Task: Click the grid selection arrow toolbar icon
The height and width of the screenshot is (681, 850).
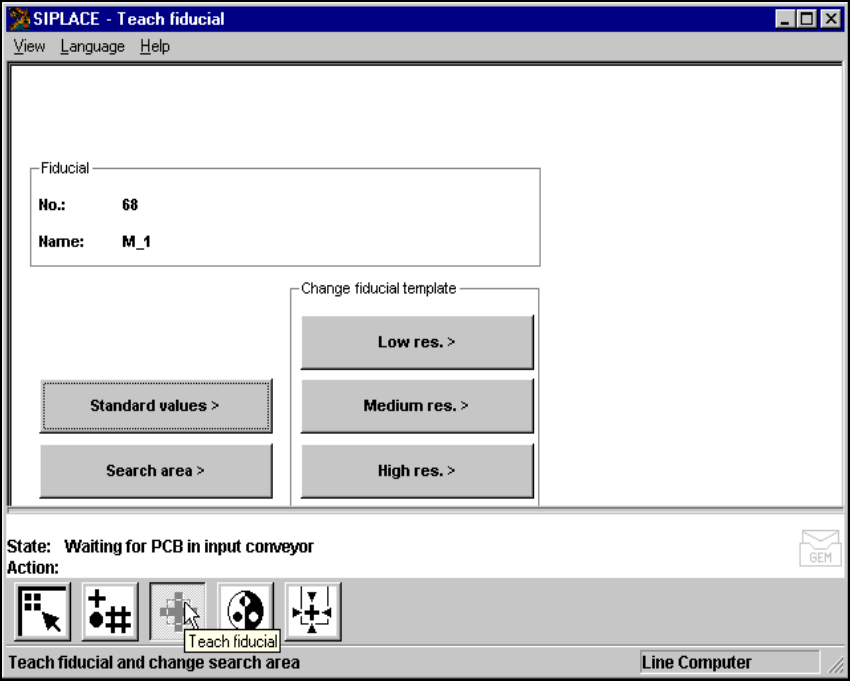Action: click(x=42, y=612)
